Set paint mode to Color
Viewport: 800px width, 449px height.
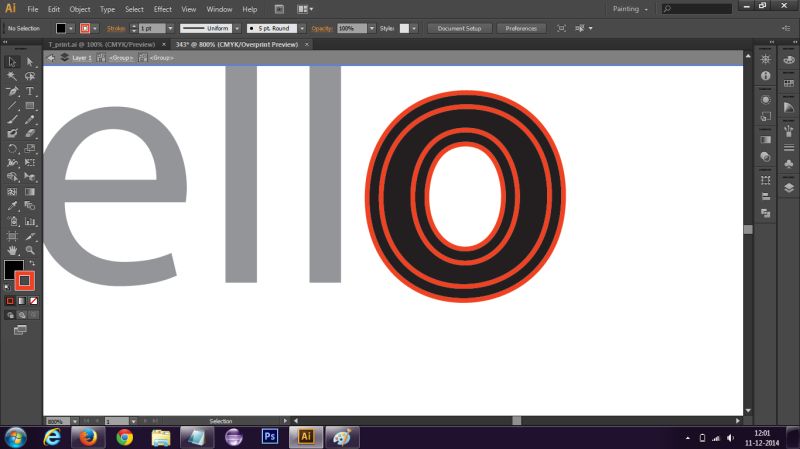10,301
